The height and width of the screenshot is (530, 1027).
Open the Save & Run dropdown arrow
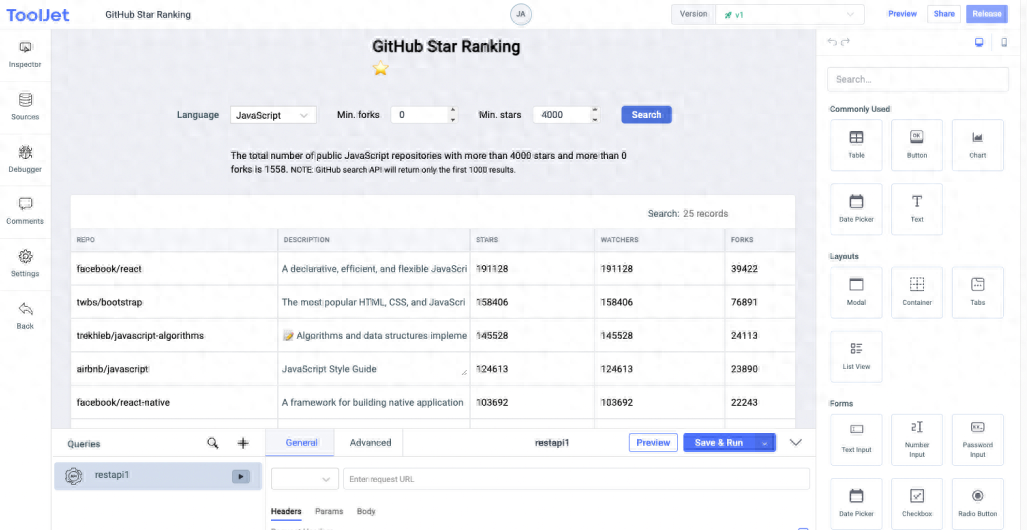pyautogui.click(x=765, y=443)
